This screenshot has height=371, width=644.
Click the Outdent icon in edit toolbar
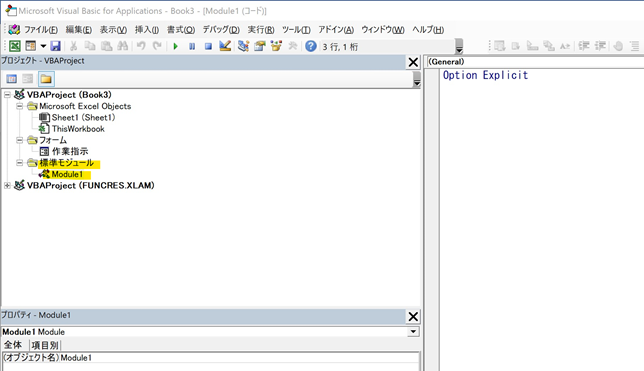pyautogui.click(x=600, y=46)
